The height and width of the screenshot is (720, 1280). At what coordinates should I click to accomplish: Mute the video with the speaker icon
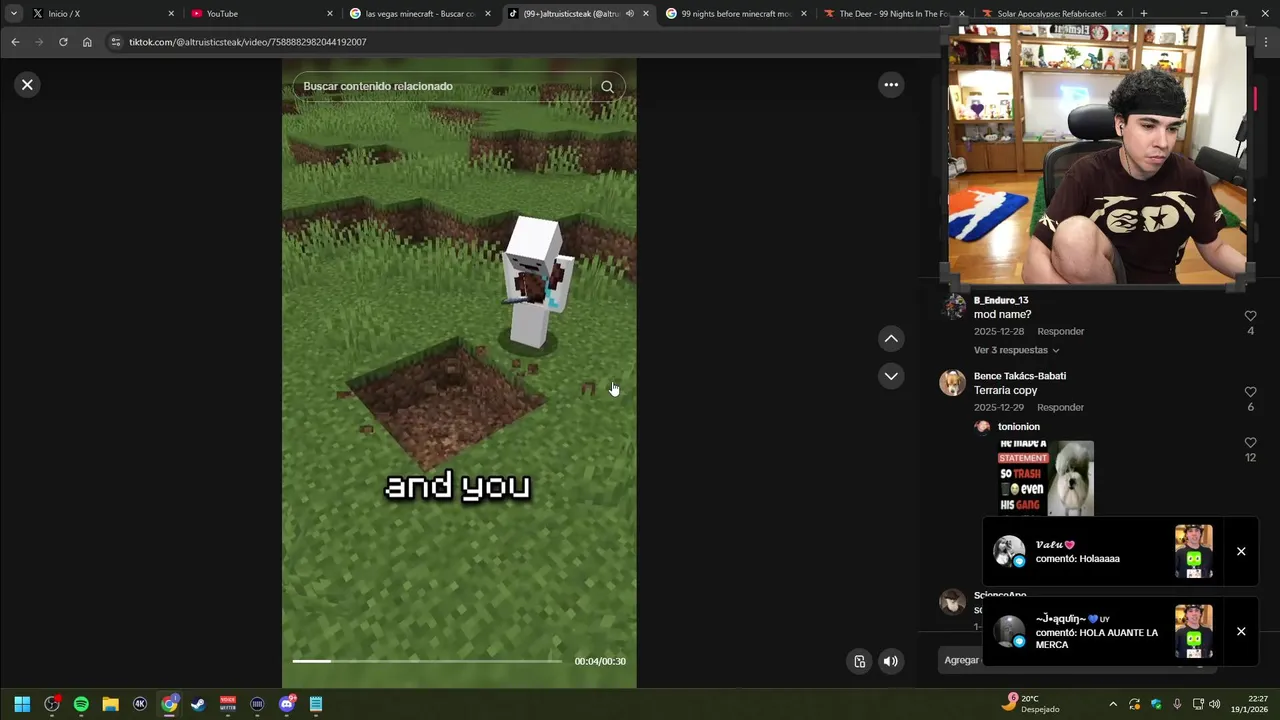point(891,661)
